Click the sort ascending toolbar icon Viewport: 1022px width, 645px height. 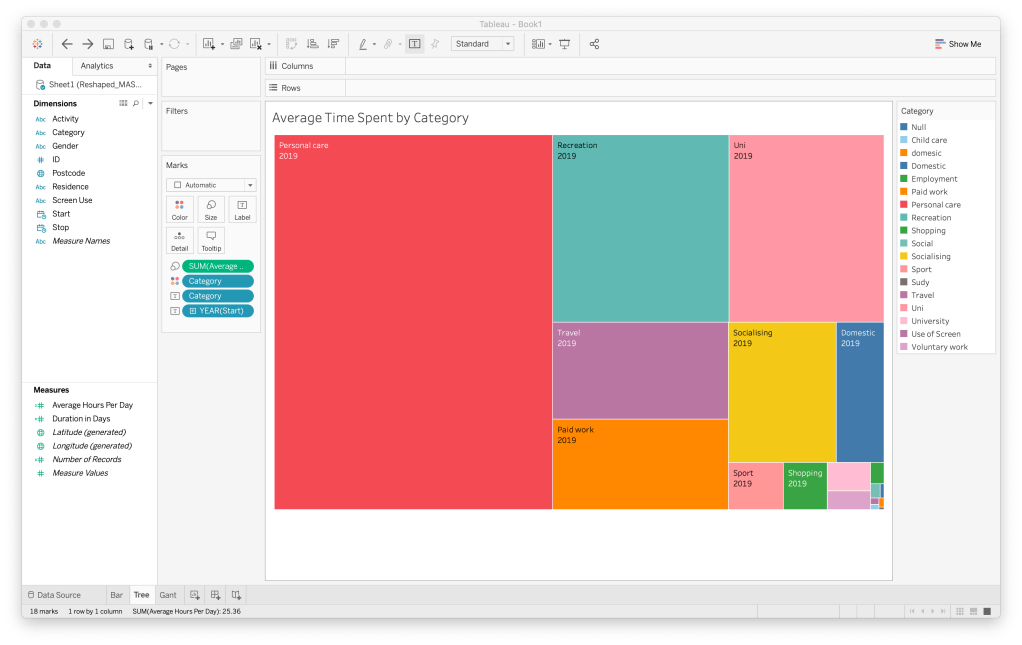pyautogui.click(x=313, y=44)
